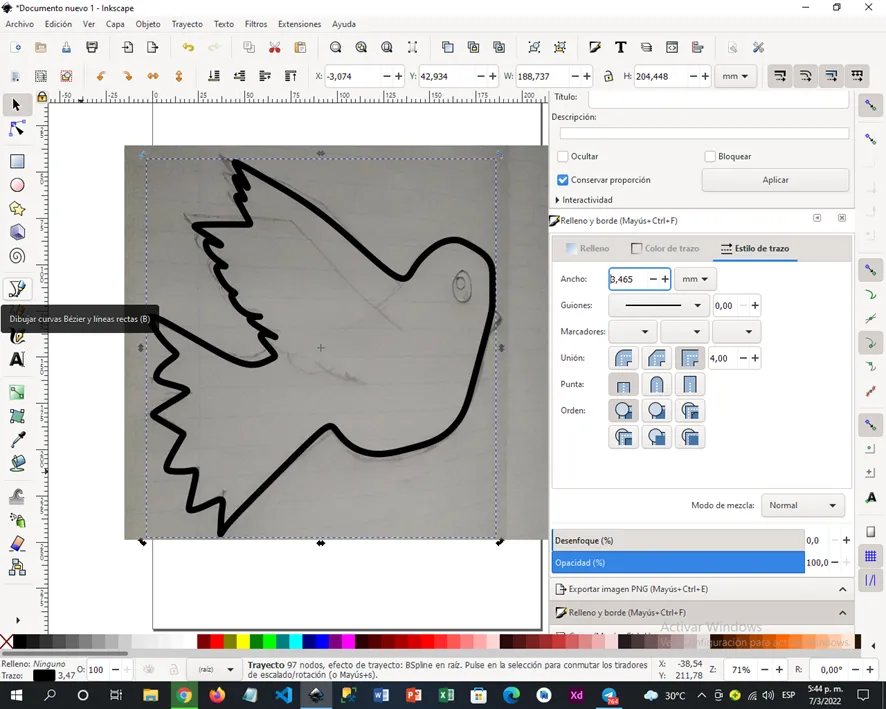
Task: Flip selection vertically
Action: click(179, 76)
